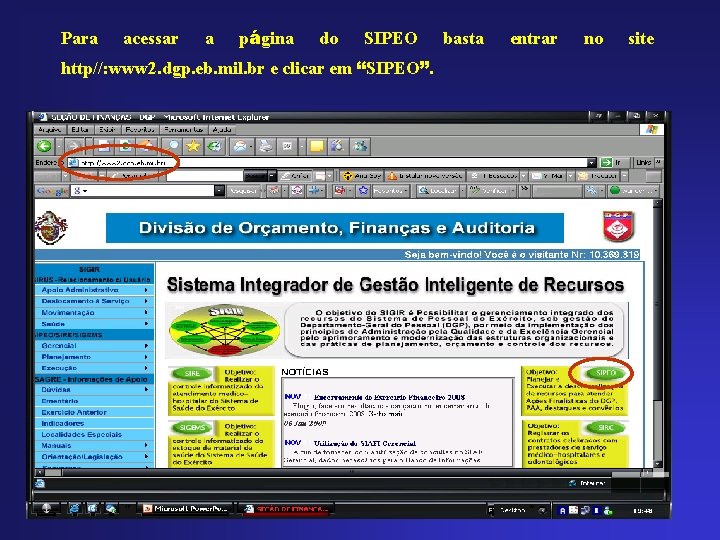The image size is (720, 540).
Task: Open Favorites with the yellow star icon
Action: (x=193, y=146)
